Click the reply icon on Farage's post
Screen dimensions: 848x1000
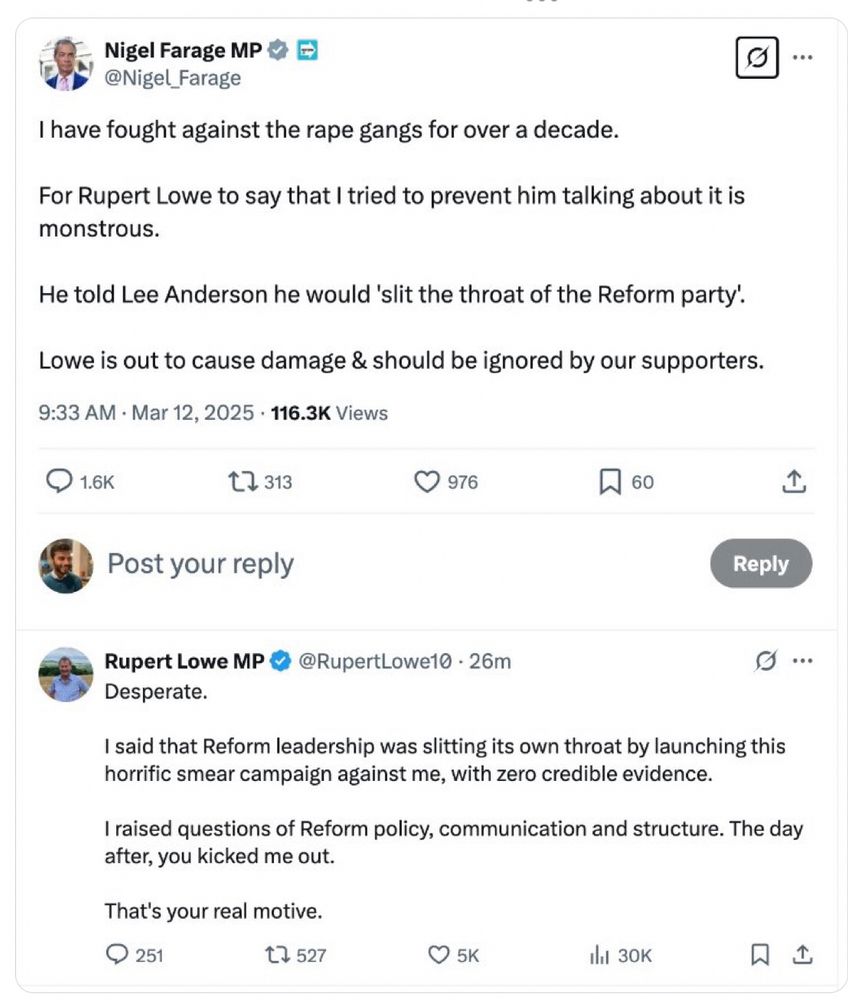[61, 482]
